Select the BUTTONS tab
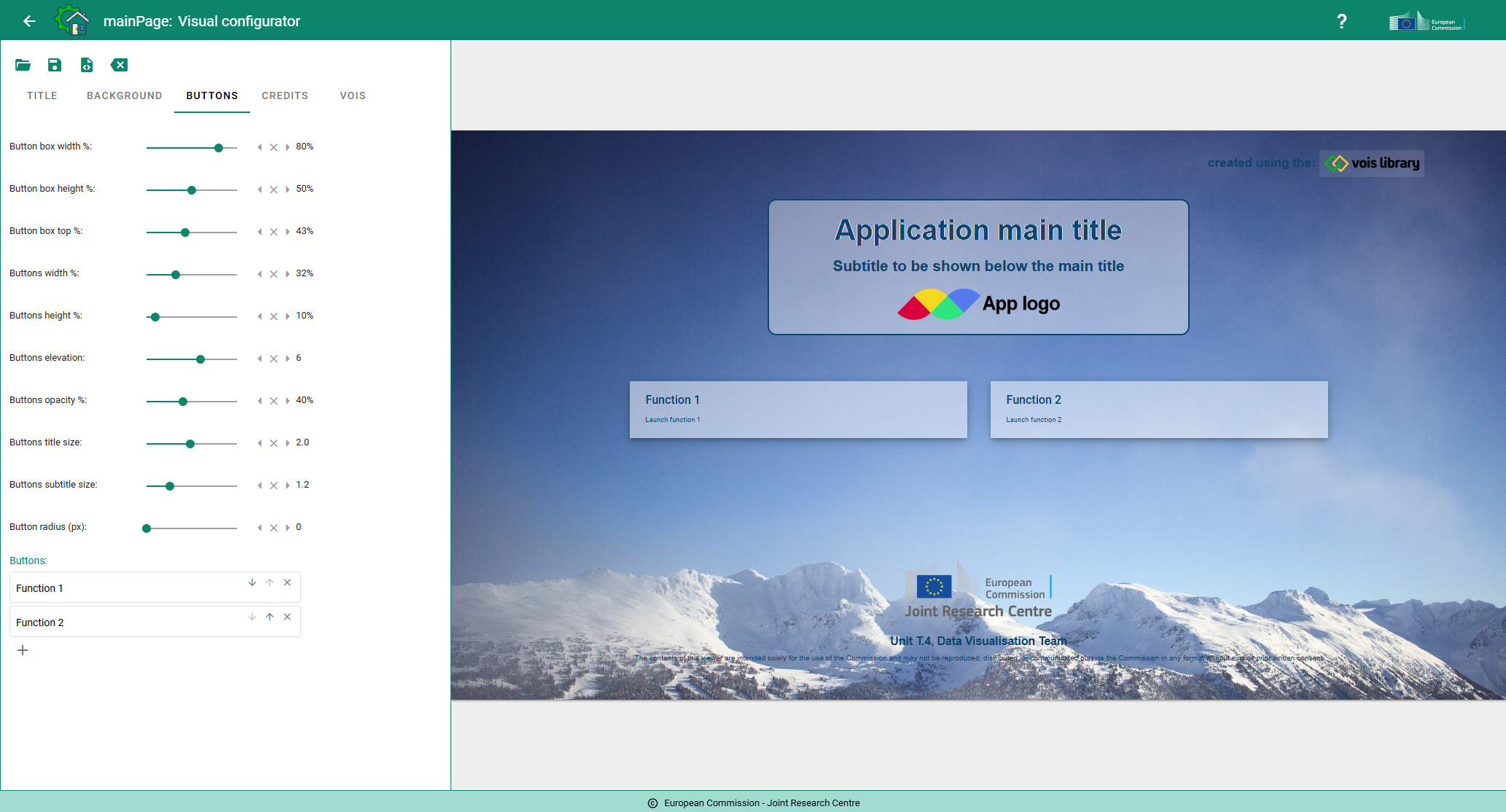This screenshot has height=812, width=1506. (x=212, y=95)
